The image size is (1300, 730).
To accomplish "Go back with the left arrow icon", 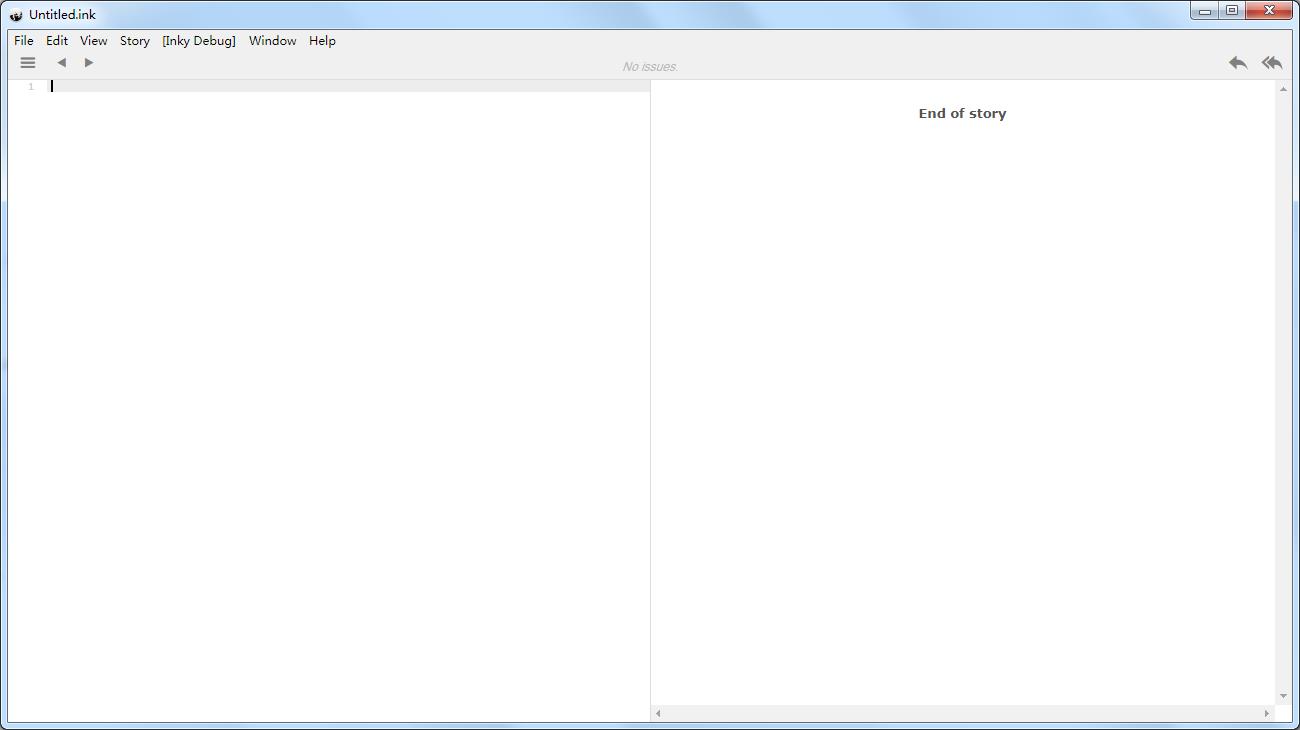I will tap(62, 62).
